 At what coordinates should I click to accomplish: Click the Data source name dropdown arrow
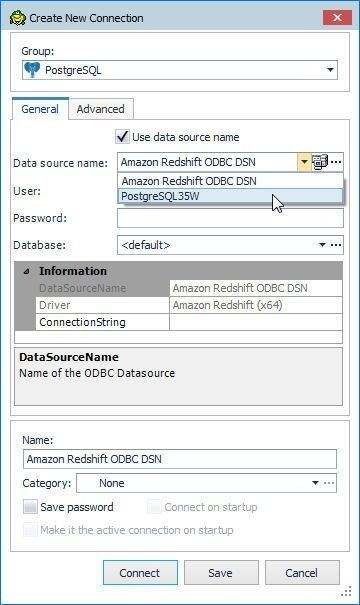click(x=304, y=162)
